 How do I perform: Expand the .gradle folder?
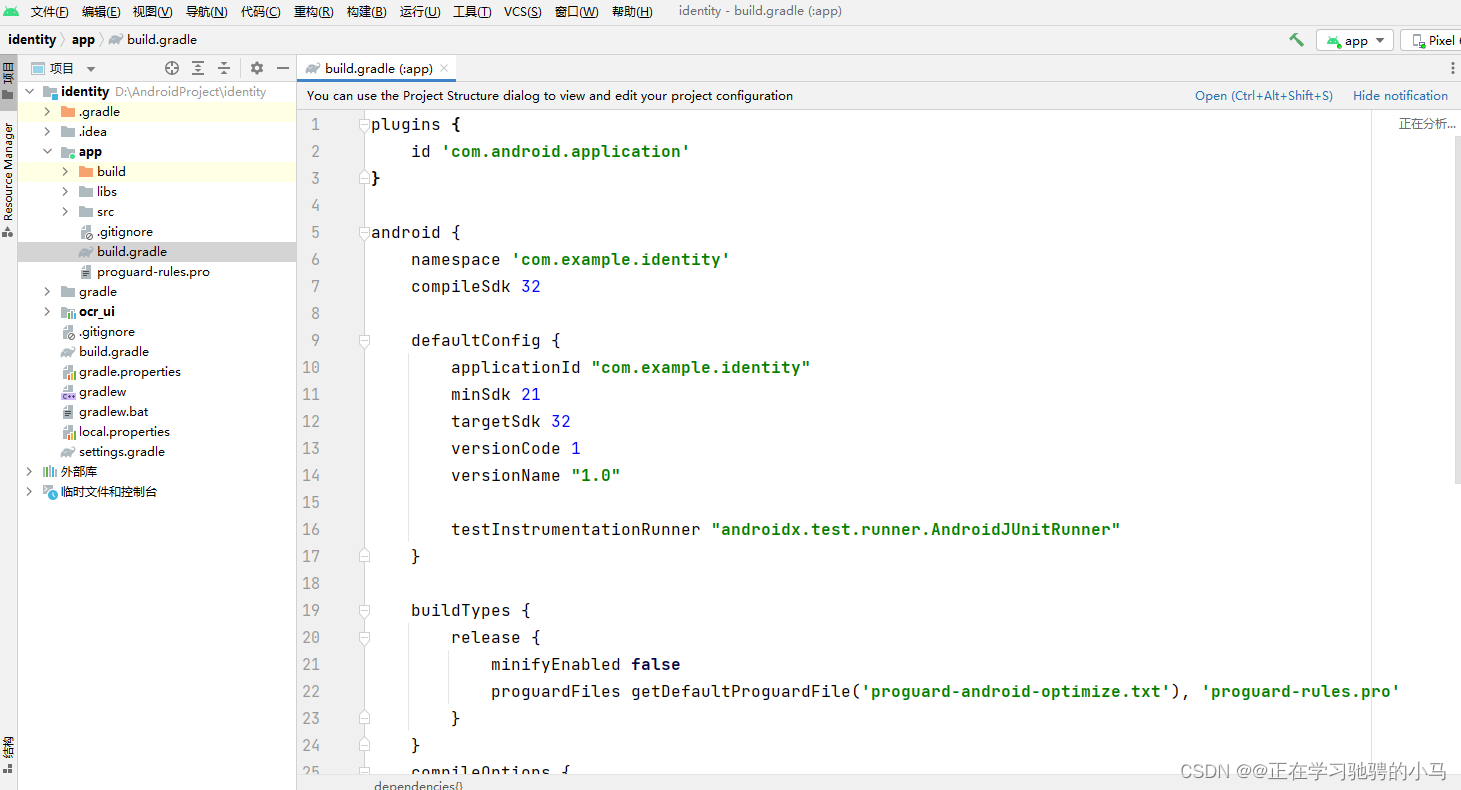coord(47,111)
